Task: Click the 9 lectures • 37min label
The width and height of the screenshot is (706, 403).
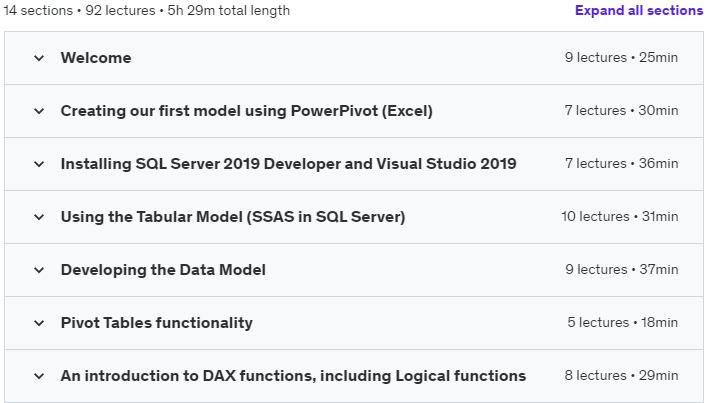Action: [621, 270]
